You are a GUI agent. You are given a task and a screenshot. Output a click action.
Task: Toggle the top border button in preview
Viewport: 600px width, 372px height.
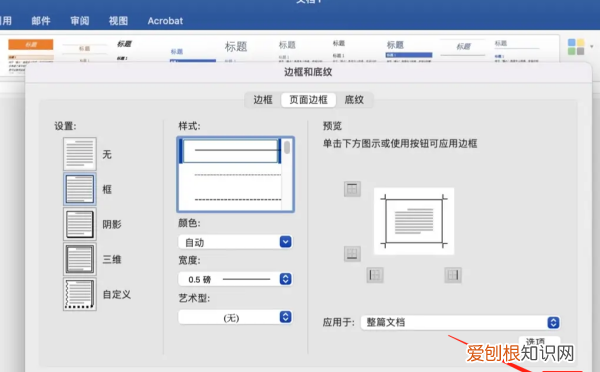click(352, 189)
